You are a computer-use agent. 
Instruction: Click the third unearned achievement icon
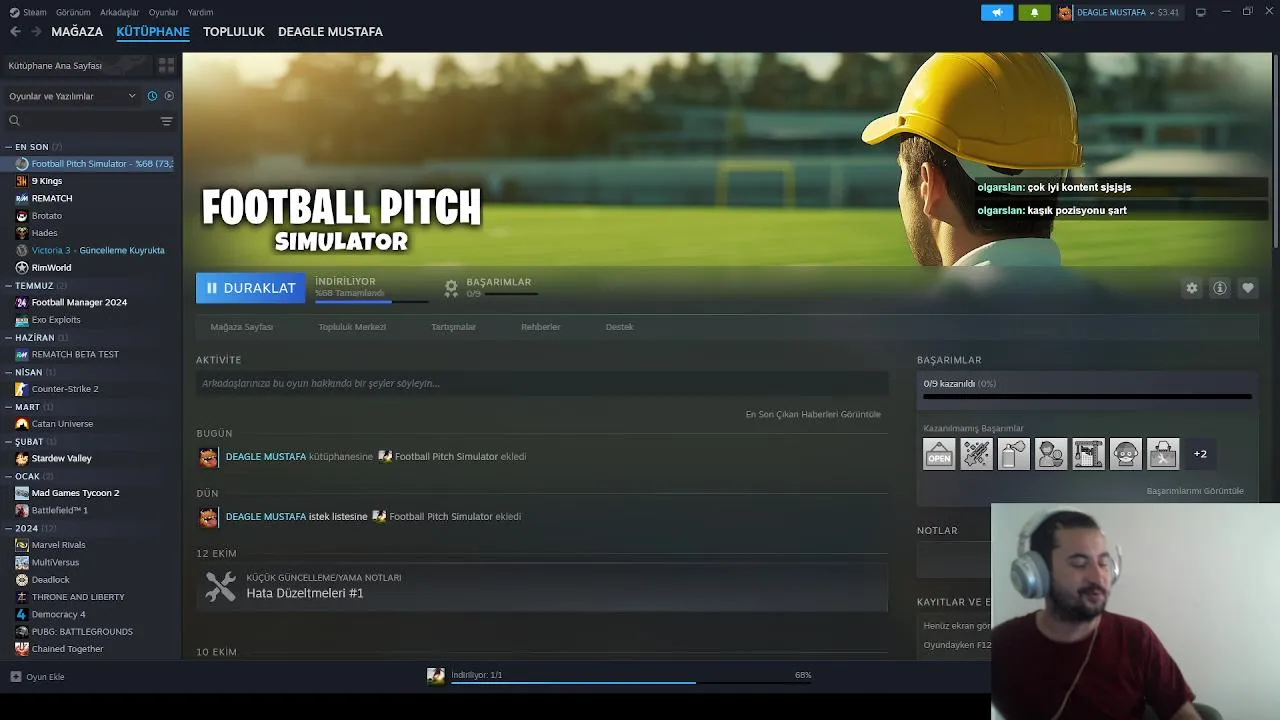(1013, 454)
